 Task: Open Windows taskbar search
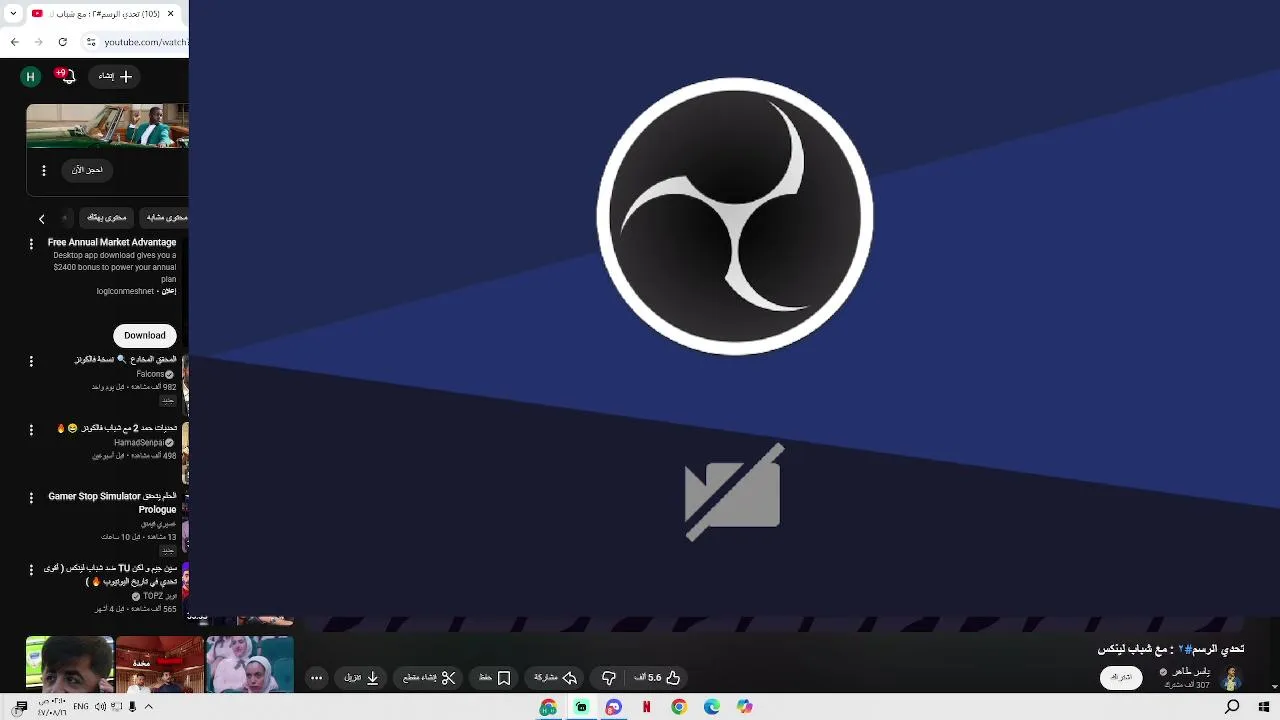1232,707
